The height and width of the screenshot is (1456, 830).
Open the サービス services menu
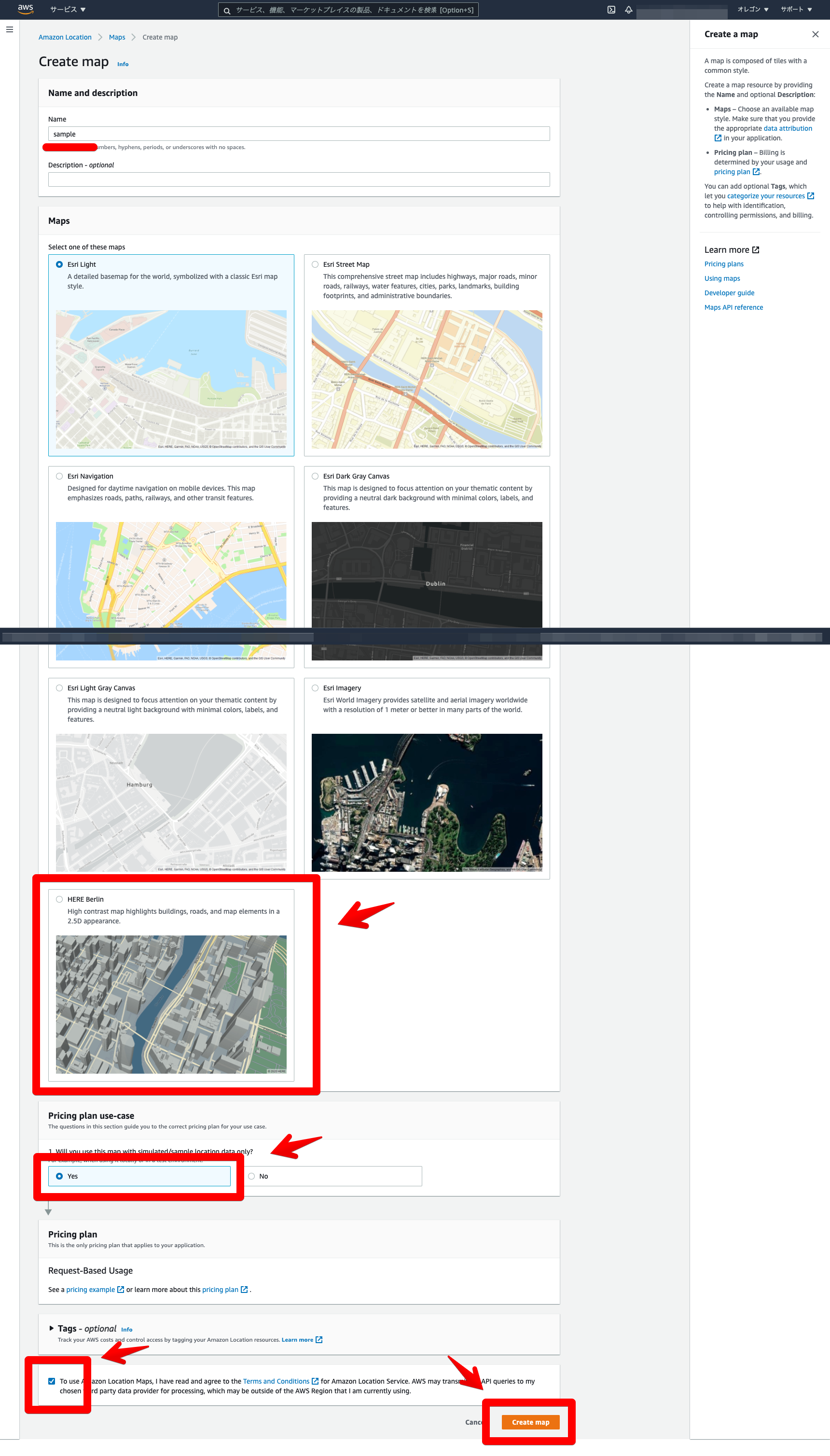[67, 10]
